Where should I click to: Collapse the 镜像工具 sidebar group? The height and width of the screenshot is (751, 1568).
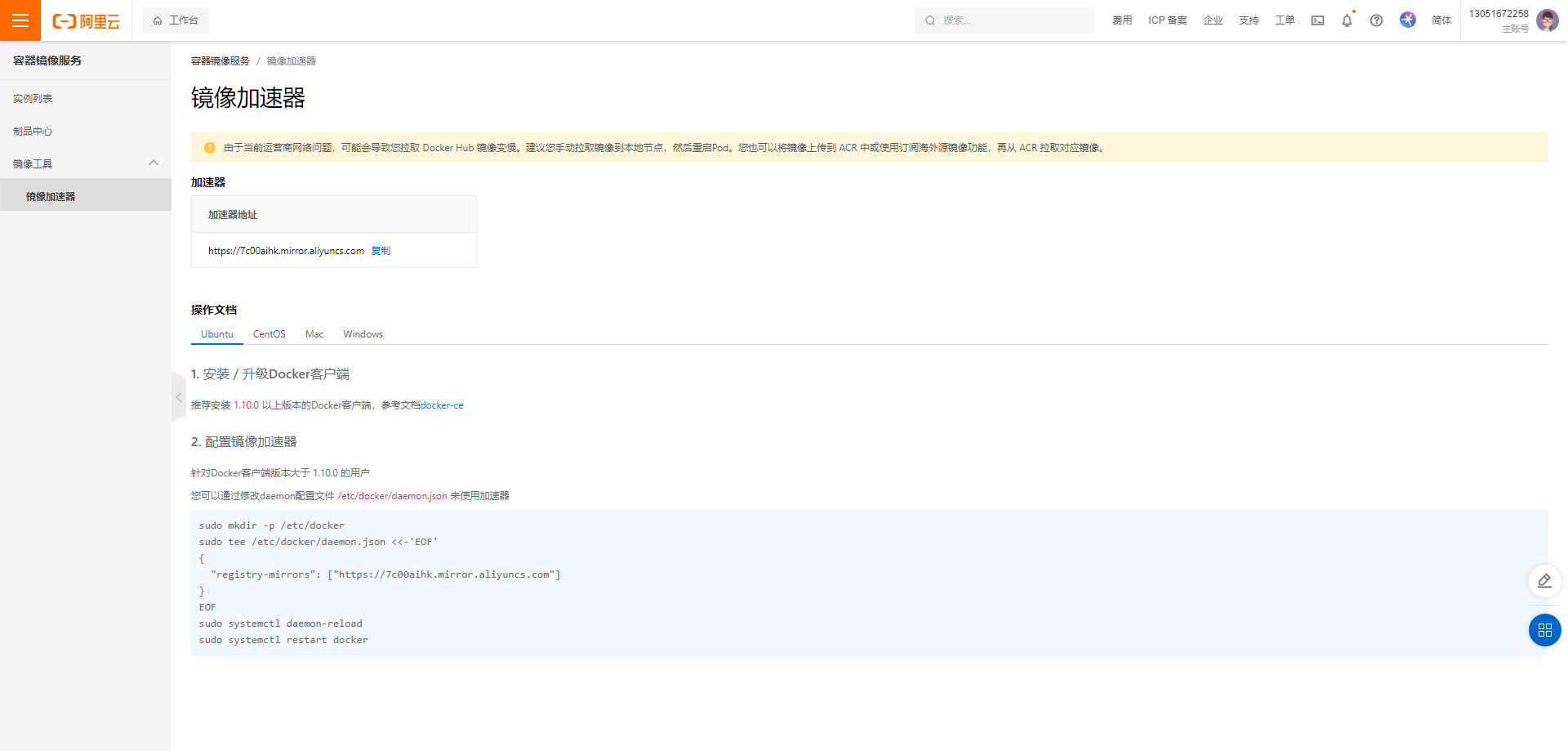point(154,163)
